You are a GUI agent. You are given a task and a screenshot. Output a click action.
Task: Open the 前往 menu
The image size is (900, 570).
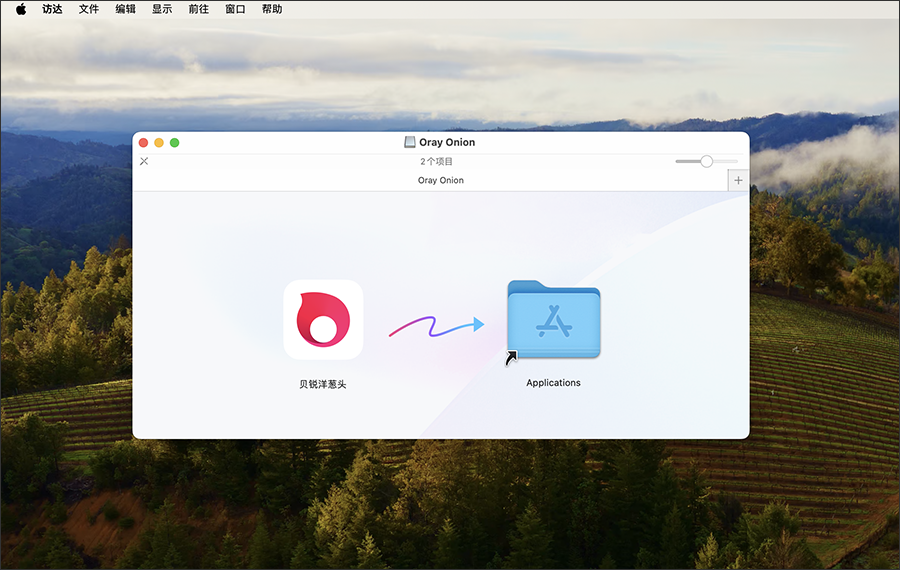199,9
